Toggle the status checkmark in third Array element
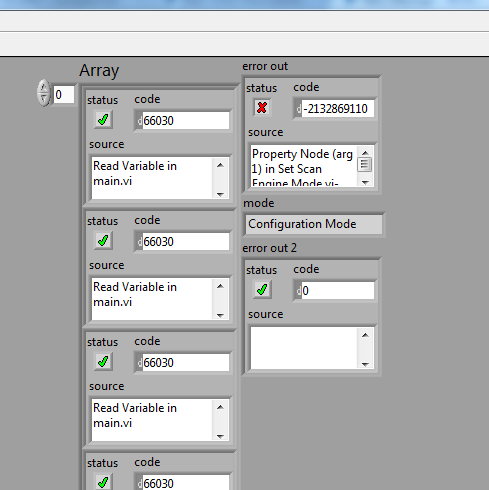Viewport: 489px width, 490px height. [103, 361]
